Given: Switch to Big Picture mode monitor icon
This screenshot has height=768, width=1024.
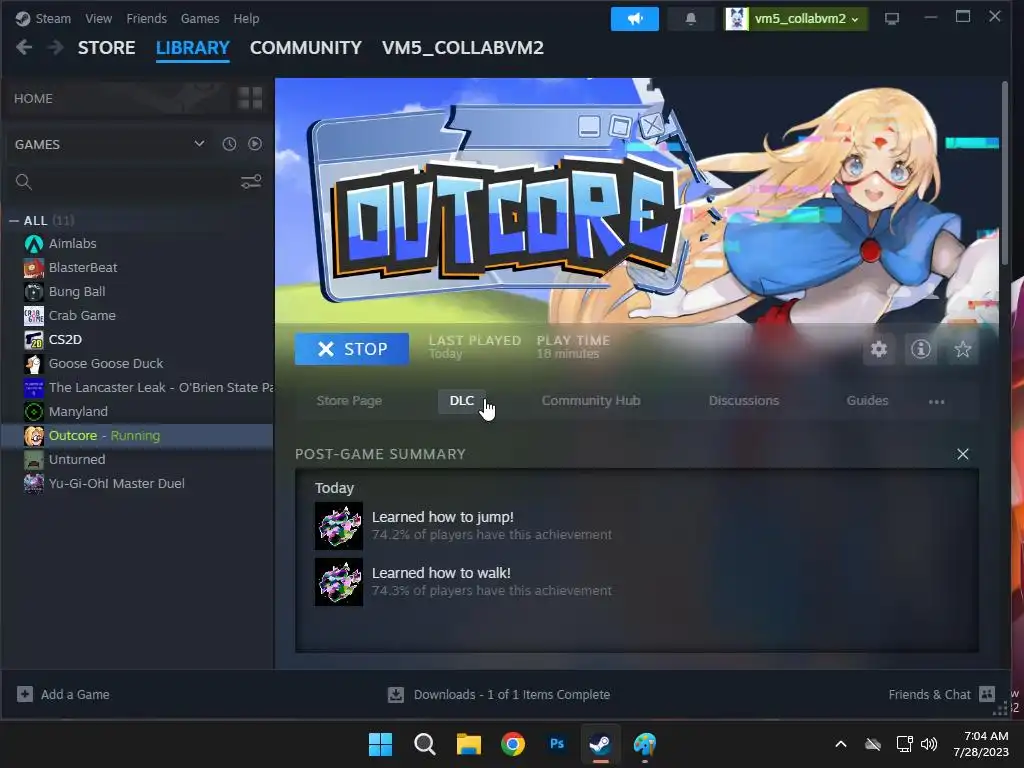Looking at the screenshot, I should pos(891,19).
